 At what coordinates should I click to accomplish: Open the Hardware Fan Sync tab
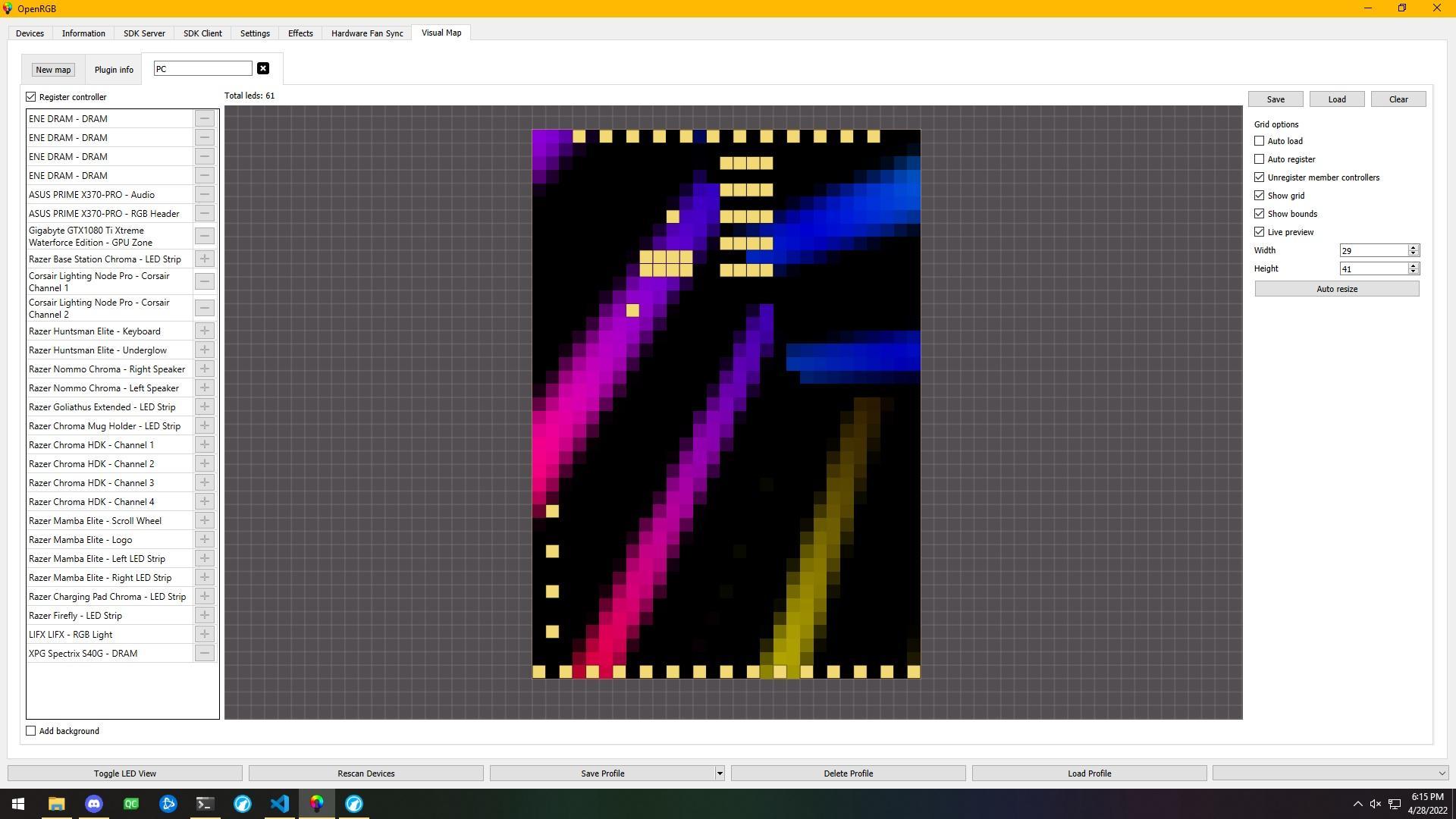[x=367, y=33]
